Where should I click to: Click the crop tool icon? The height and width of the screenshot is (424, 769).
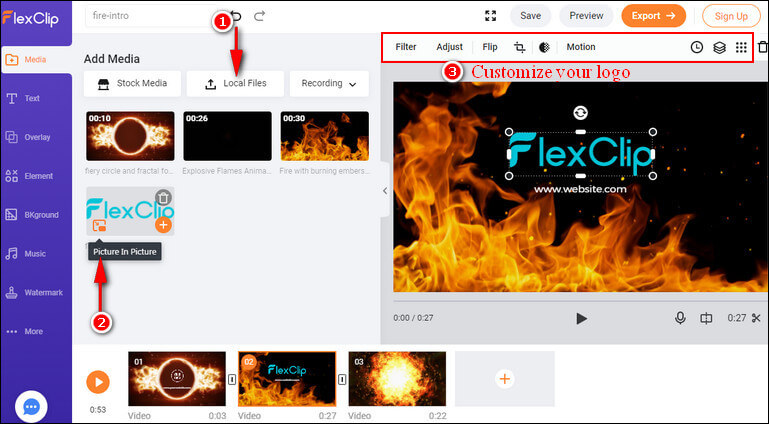(x=519, y=47)
